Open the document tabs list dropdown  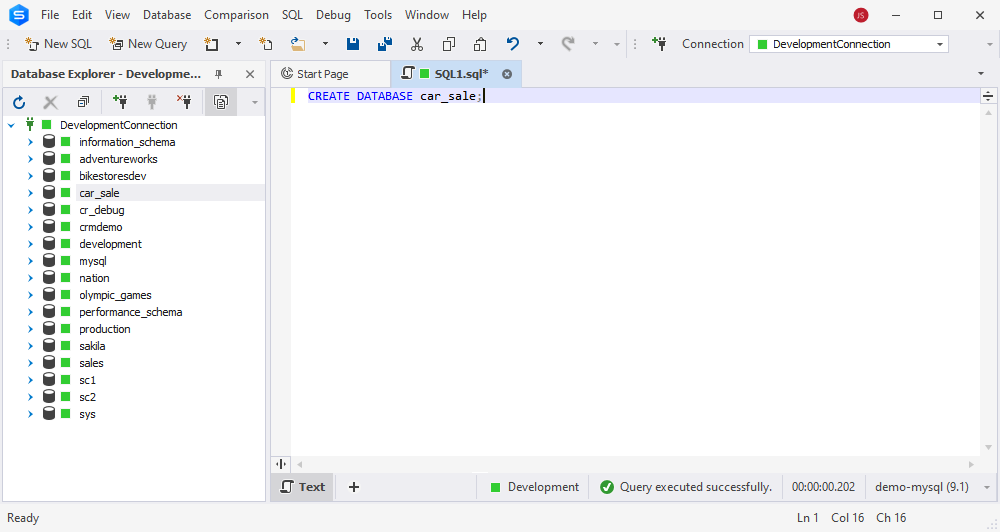[981, 74]
